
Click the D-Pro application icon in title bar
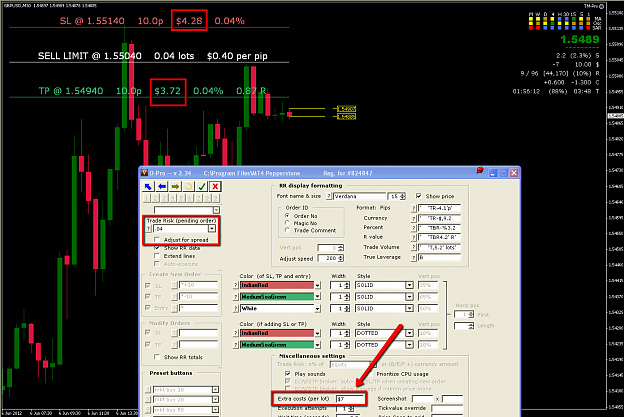[x=144, y=173]
